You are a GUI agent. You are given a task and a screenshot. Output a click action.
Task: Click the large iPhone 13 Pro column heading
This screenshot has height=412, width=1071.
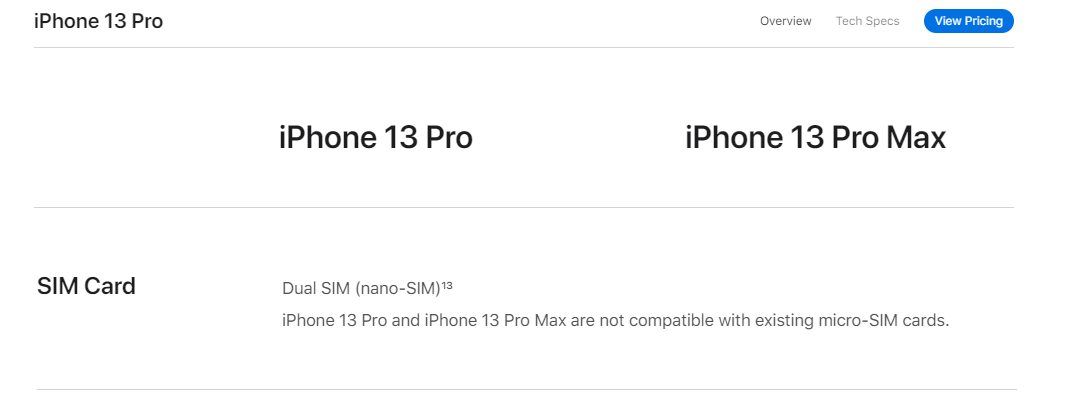(376, 138)
